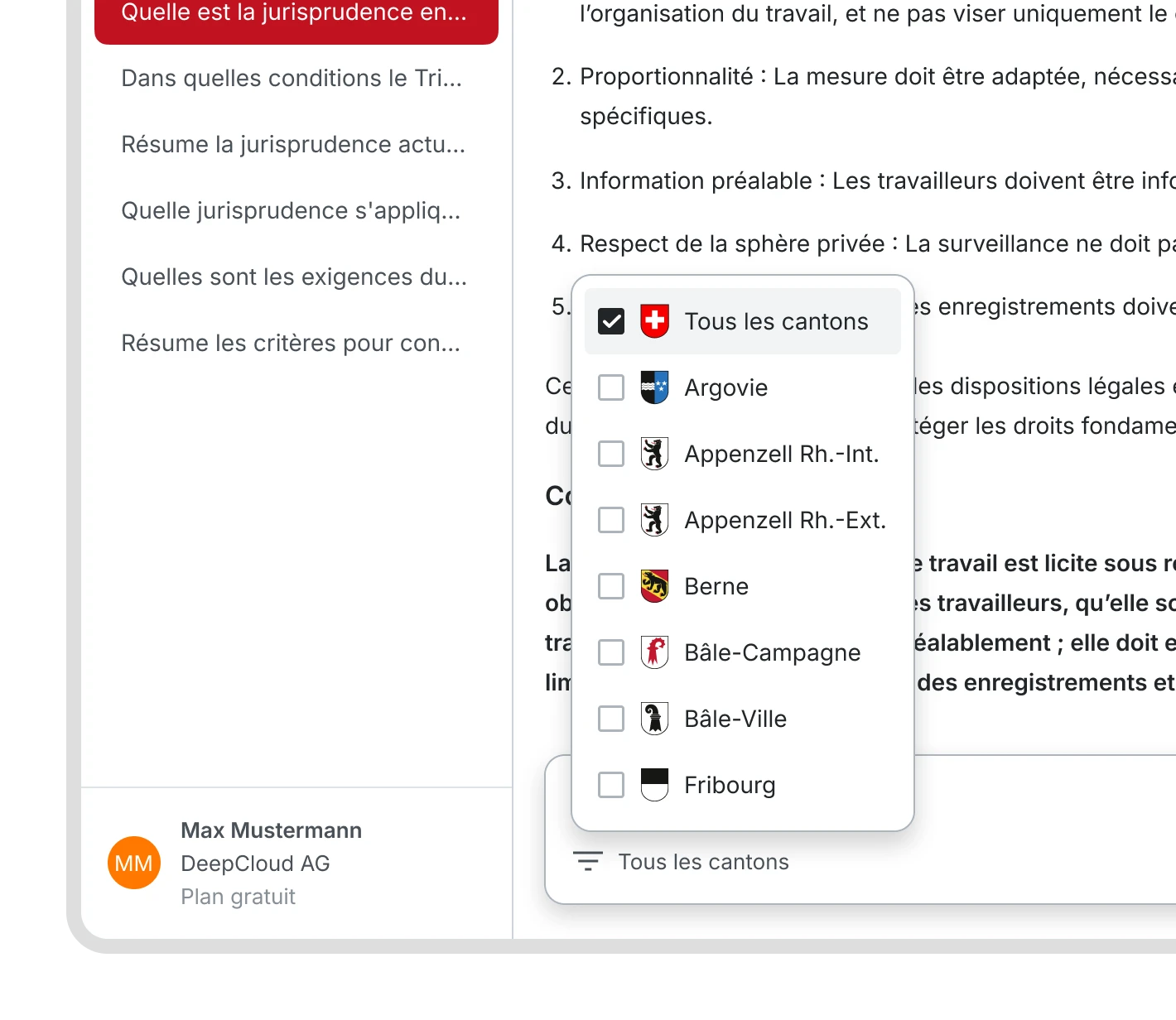
Task: Click the orange MM avatar
Action: click(134, 863)
